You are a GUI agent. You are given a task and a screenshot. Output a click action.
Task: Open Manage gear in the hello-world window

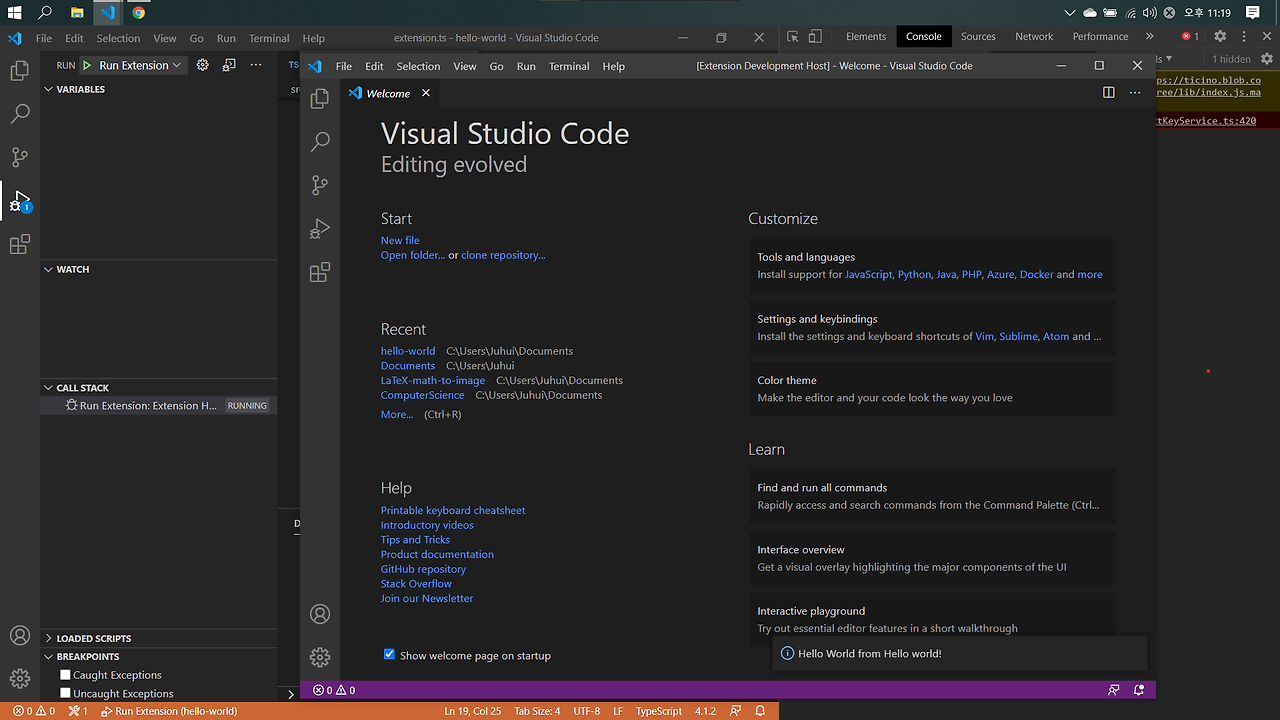20,678
